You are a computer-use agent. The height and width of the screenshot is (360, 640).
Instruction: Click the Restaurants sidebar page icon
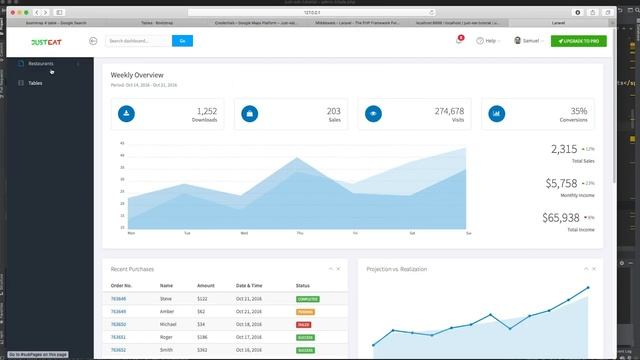(x=21, y=64)
